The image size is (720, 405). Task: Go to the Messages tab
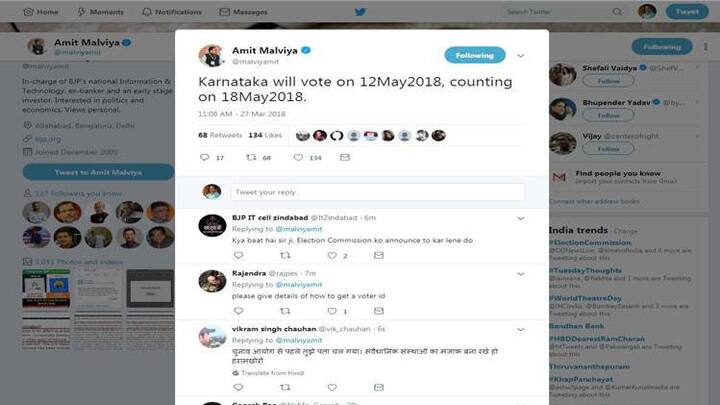[x=243, y=12]
